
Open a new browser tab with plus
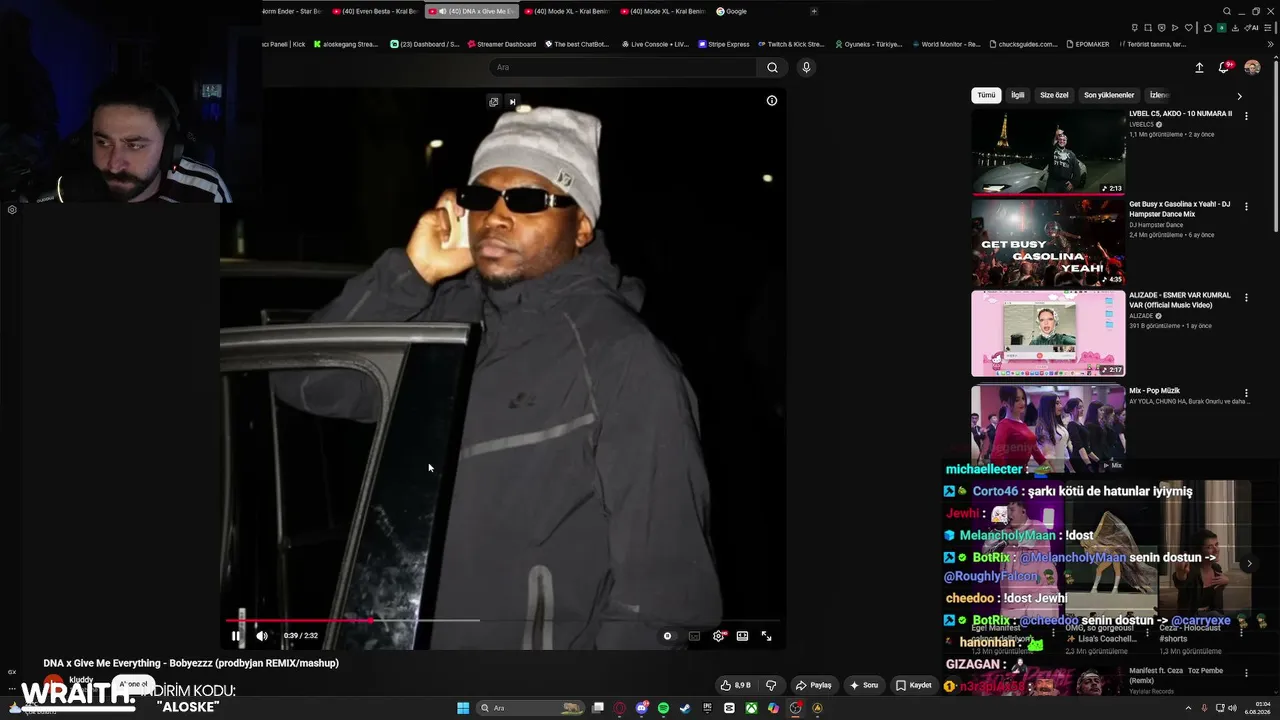(x=814, y=11)
